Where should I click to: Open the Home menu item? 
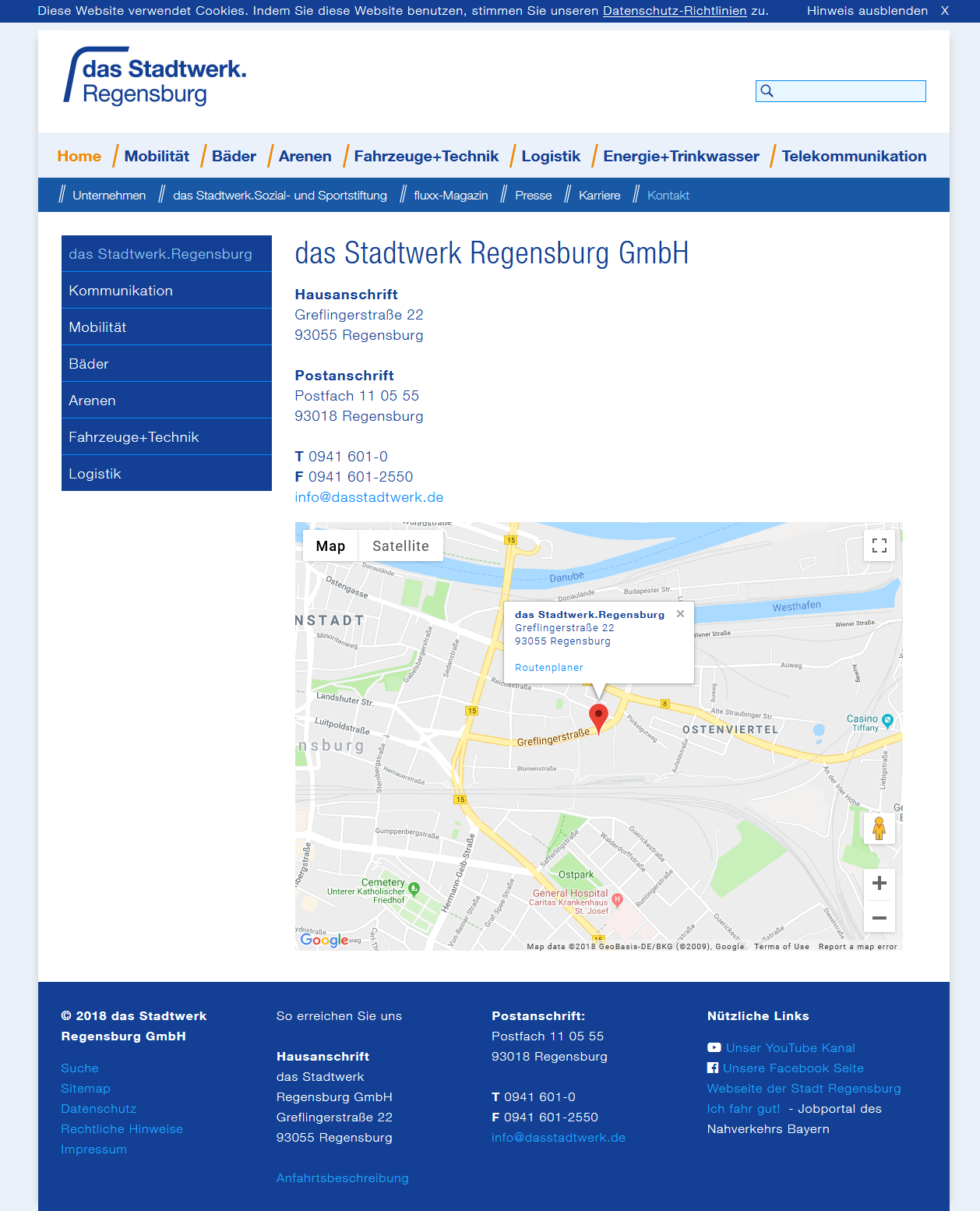click(x=79, y=156)
